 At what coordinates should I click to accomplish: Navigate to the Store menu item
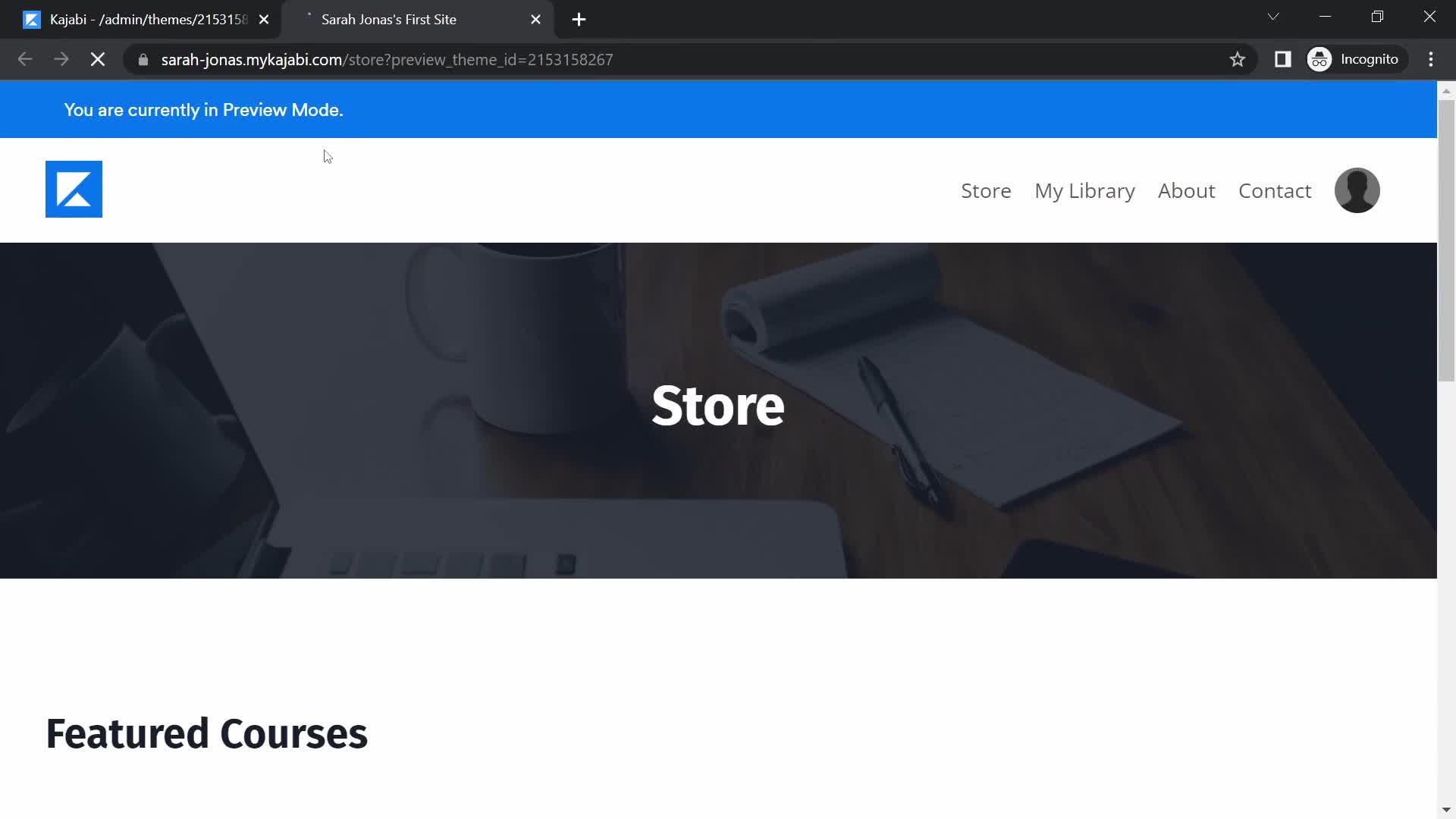(985, 190)
